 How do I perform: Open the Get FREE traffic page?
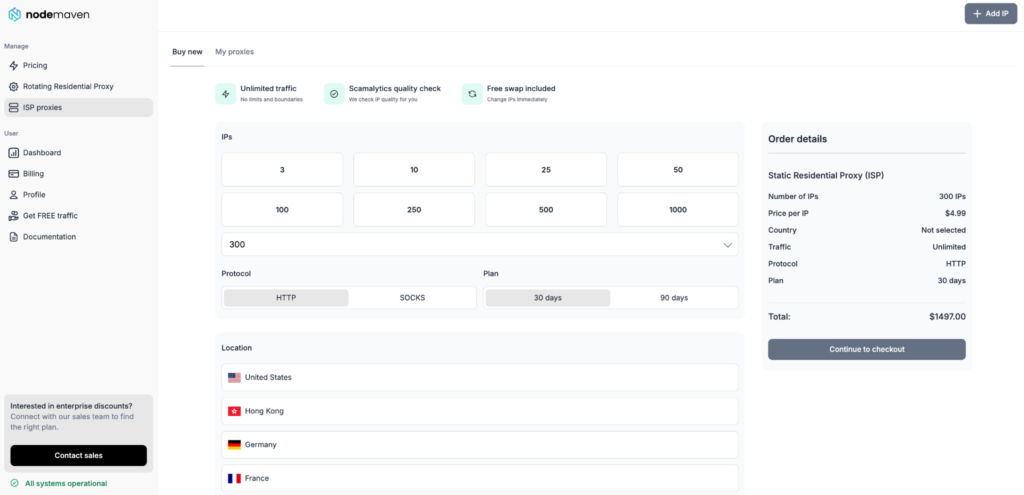[78, 216]
